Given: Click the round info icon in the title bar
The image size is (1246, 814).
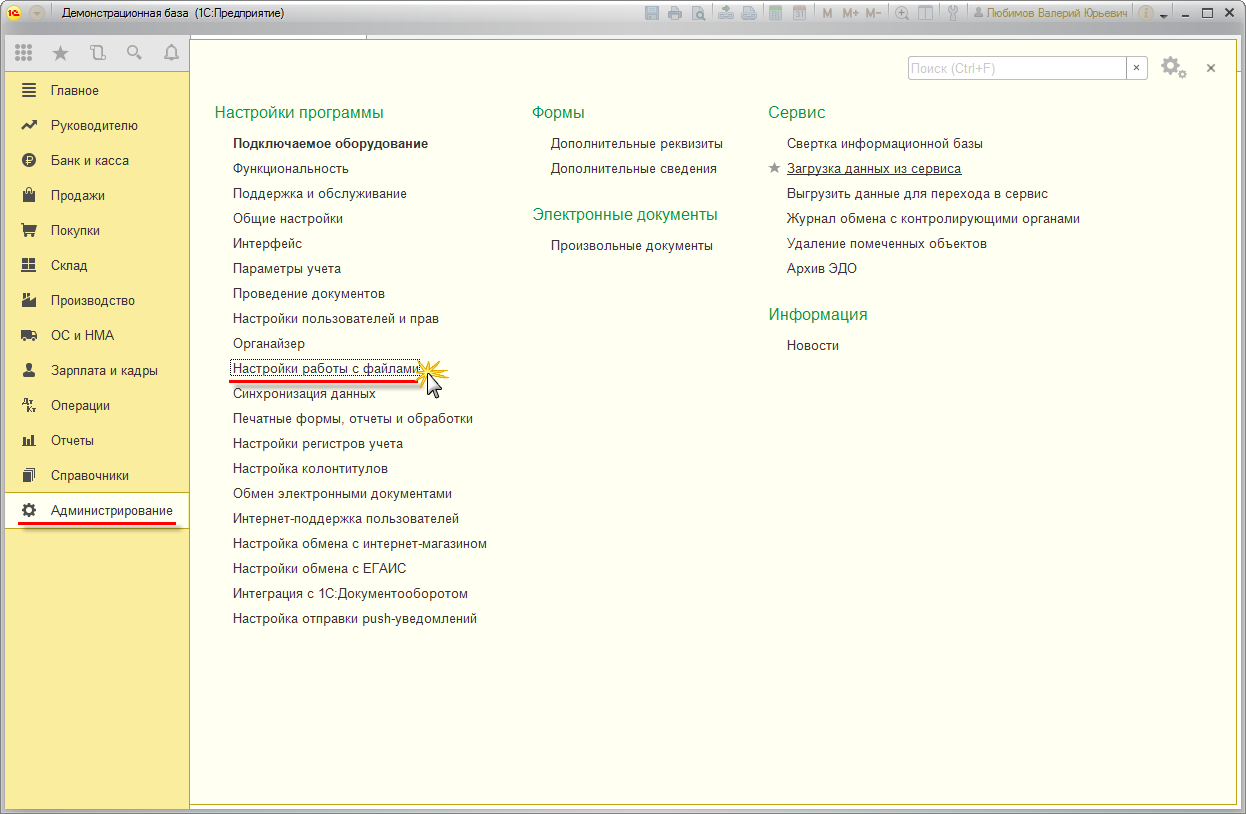Looking at the screenshot, I should click(1146, 13).
